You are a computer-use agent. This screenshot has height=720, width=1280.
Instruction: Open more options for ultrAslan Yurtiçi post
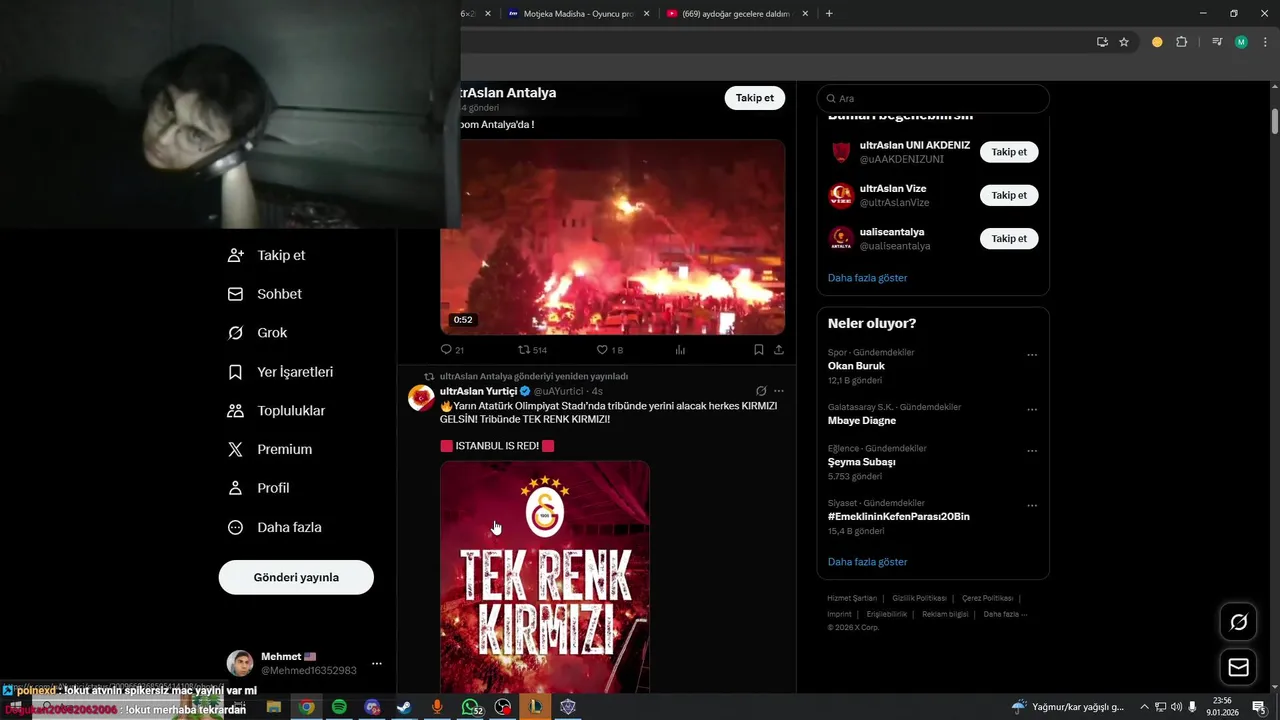(x=779, y=391)
